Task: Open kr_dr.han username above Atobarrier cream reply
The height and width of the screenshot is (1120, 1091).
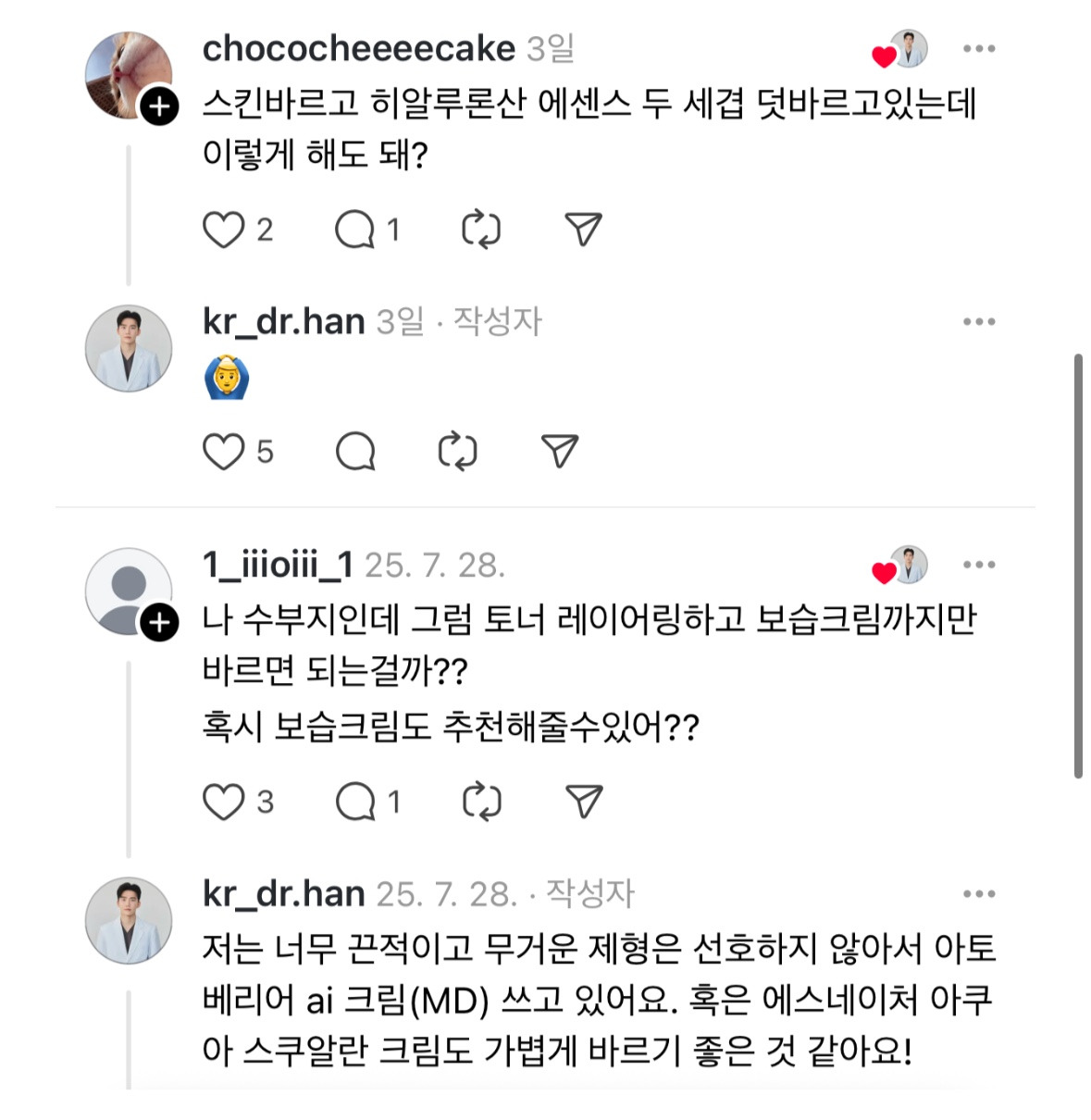Action: pyautogui.click(x=283, y=893)
